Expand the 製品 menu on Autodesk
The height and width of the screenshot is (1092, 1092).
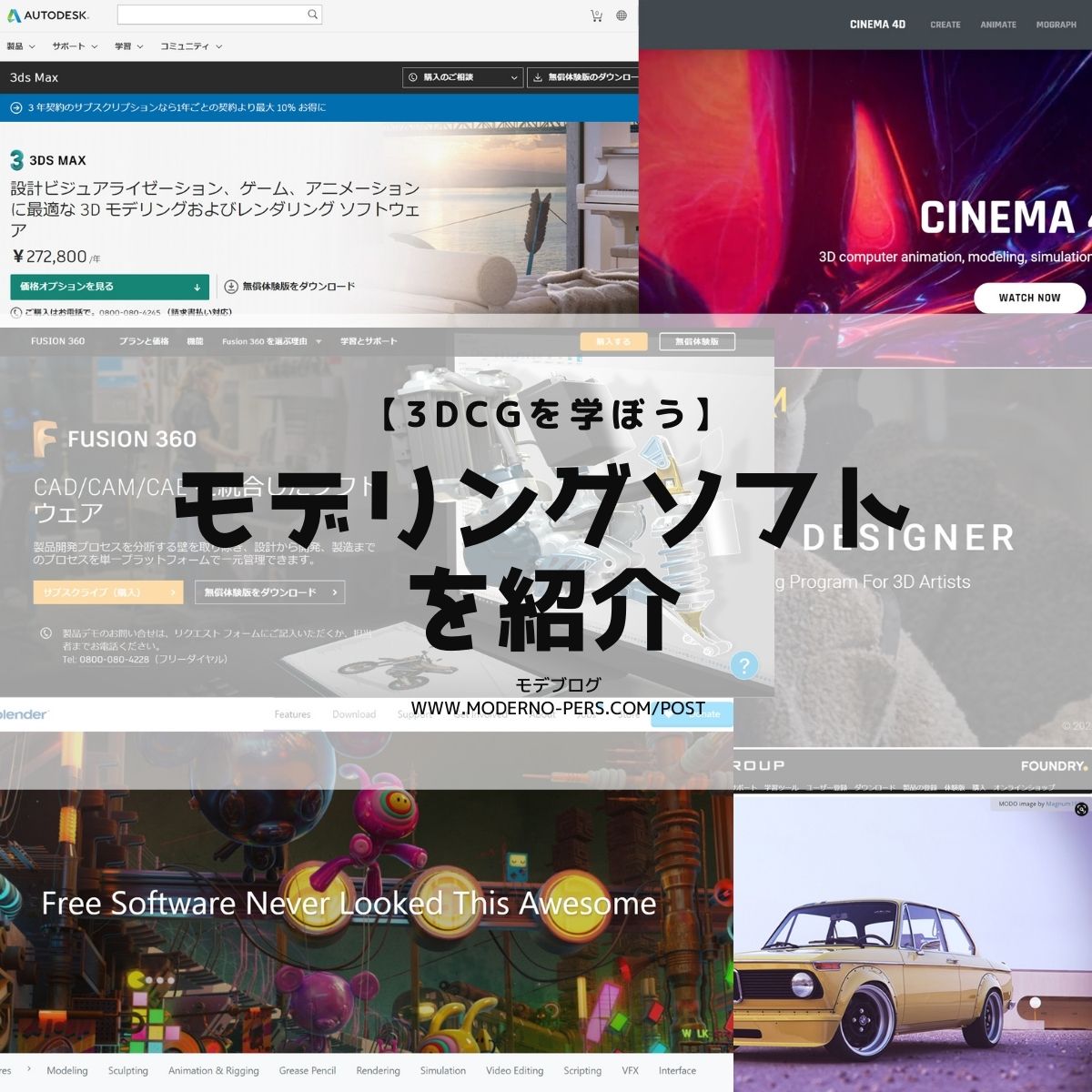[x=20, y=46]
